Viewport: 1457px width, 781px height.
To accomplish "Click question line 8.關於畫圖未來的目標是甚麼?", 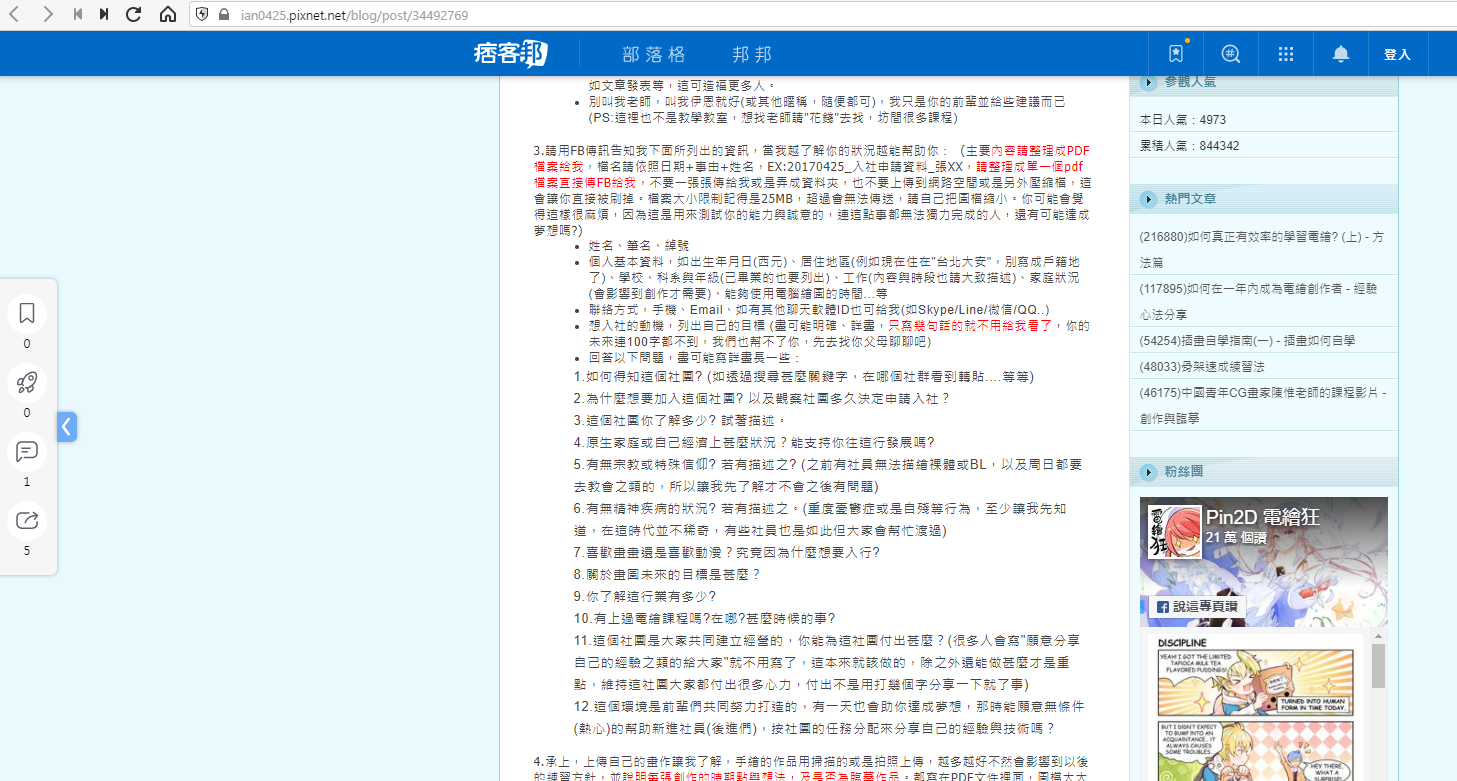I will pos(668,574).
